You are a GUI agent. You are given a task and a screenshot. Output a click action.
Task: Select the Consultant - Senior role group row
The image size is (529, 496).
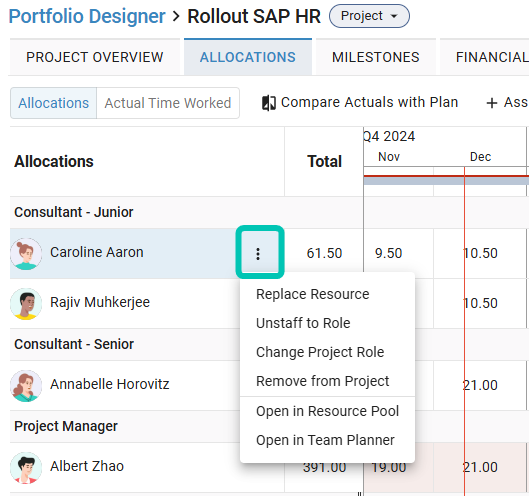(125, 344)
